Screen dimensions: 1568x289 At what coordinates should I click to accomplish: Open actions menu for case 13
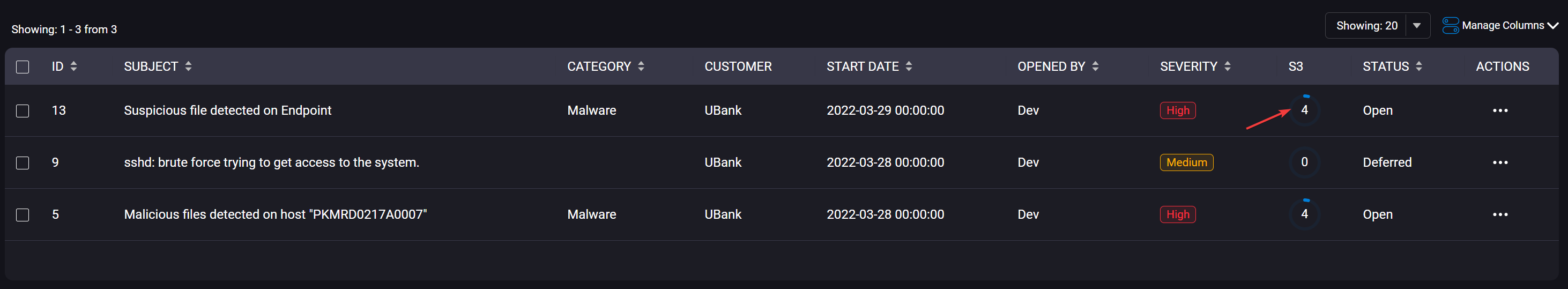(x=1500, y=111)
